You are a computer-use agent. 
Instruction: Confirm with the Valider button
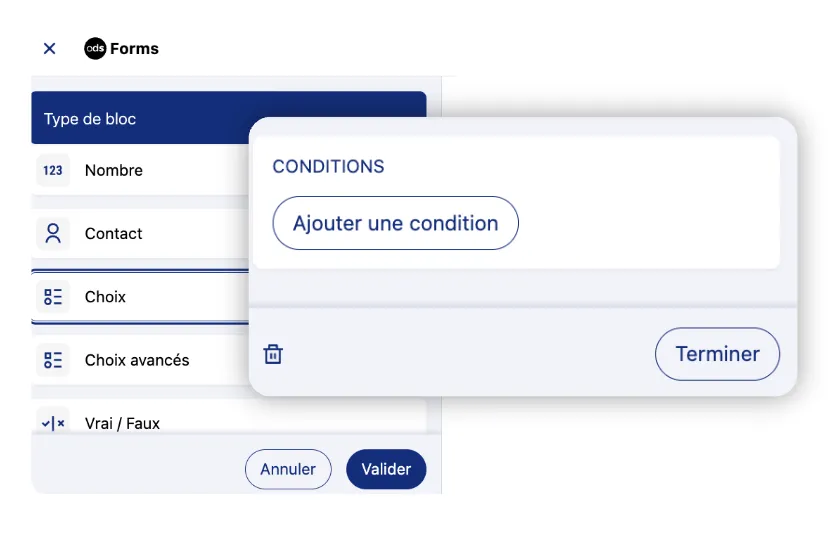click(x=386, y=469)
